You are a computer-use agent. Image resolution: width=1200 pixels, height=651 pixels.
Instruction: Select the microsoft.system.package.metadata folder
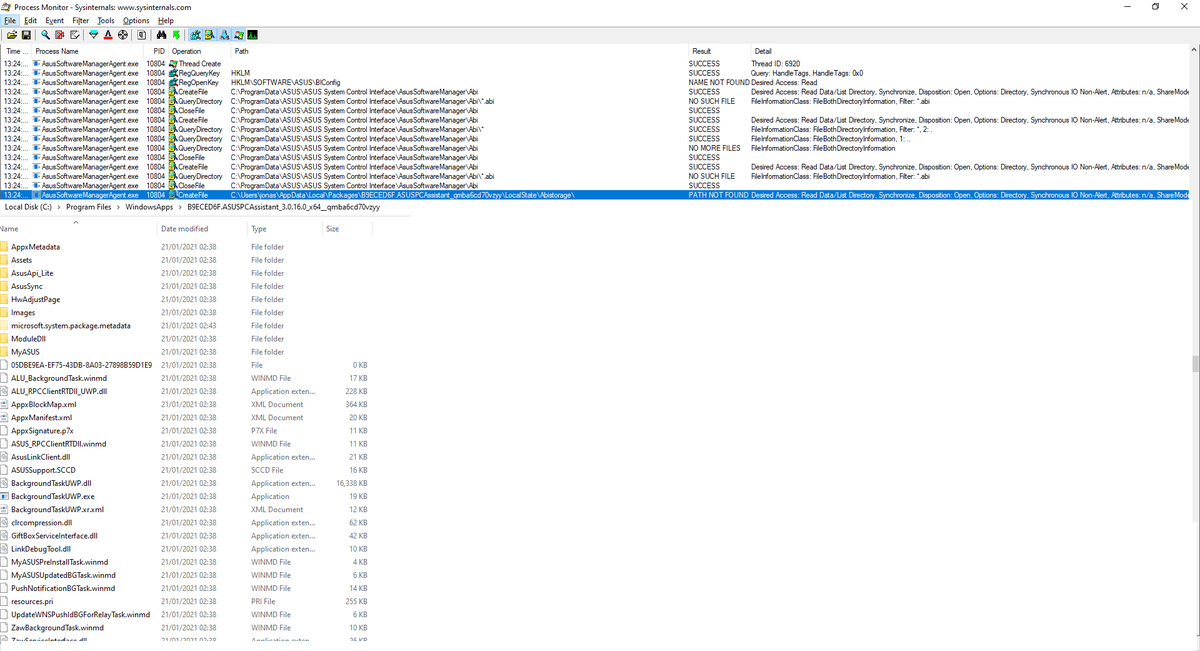point(70,325)
